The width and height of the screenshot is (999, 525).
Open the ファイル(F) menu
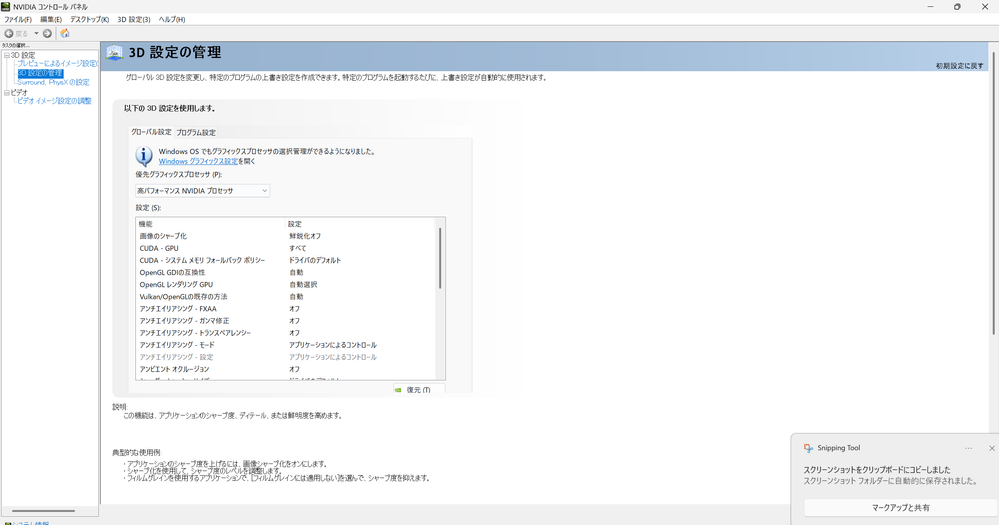[18, 20]
